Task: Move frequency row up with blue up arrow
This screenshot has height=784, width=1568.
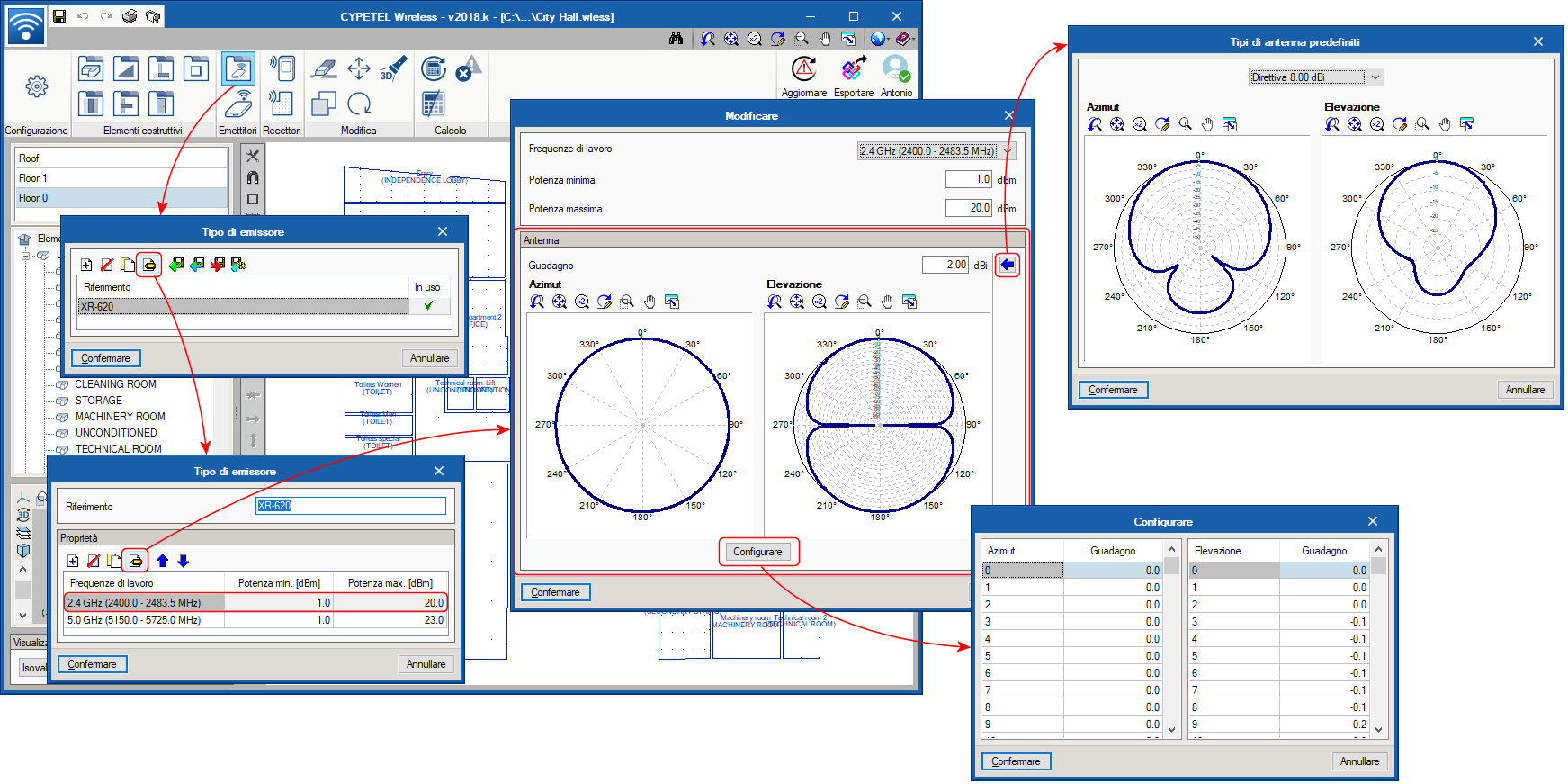Action: (163, 561)
